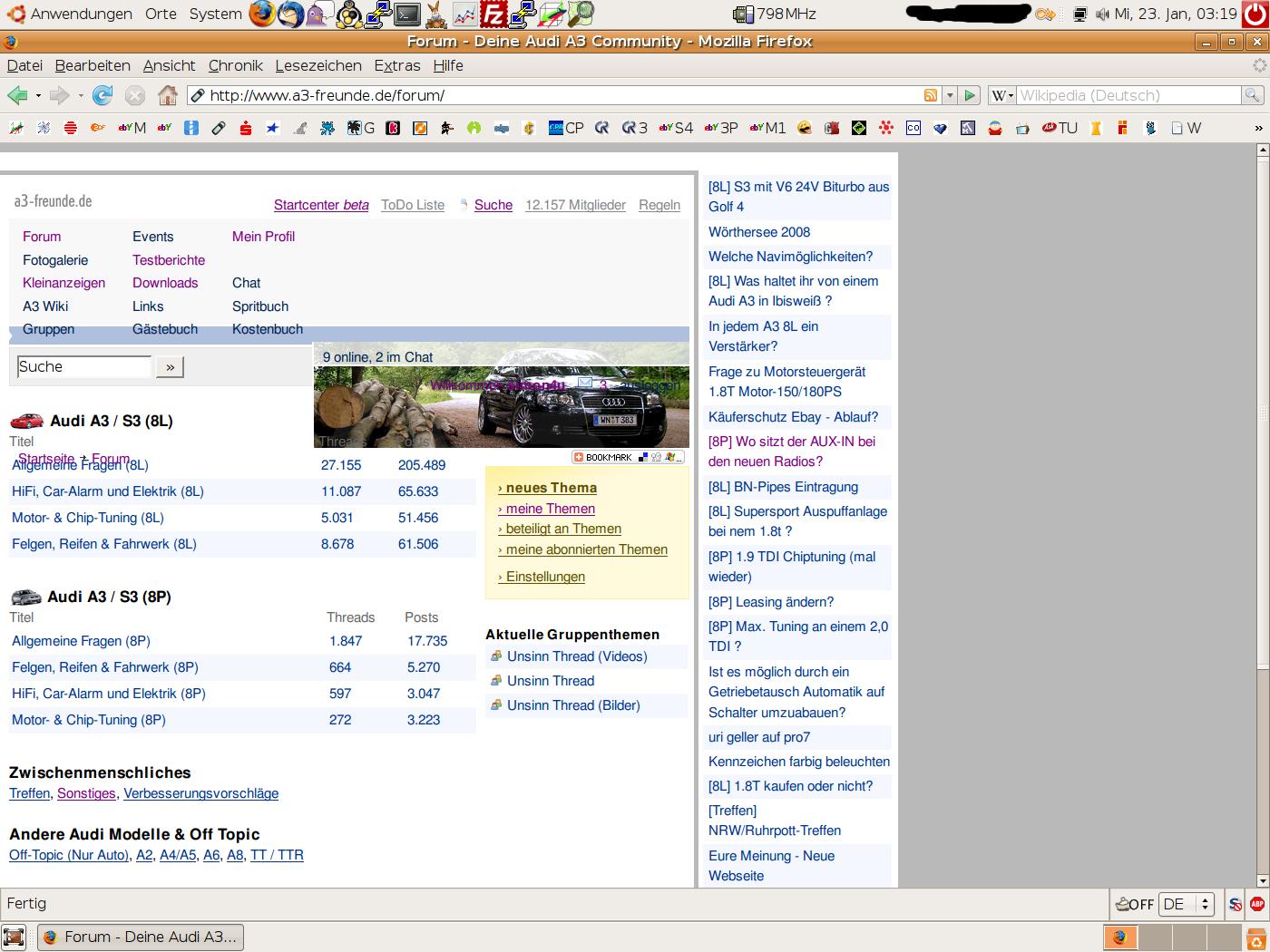Open the Verbesserungsvorschläge link
1270x952 pixels.
click(200, 793)
